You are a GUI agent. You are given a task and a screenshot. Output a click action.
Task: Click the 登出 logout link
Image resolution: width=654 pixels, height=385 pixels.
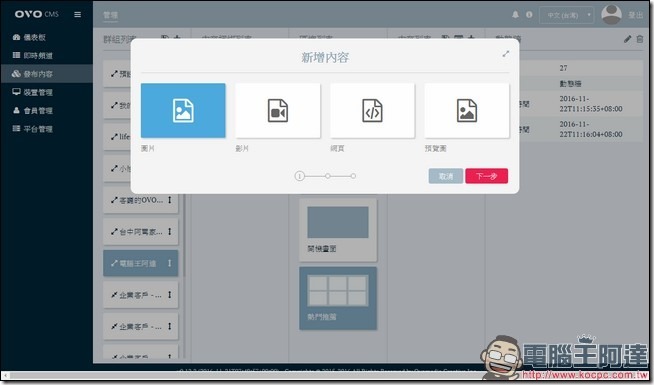point(636,15)
